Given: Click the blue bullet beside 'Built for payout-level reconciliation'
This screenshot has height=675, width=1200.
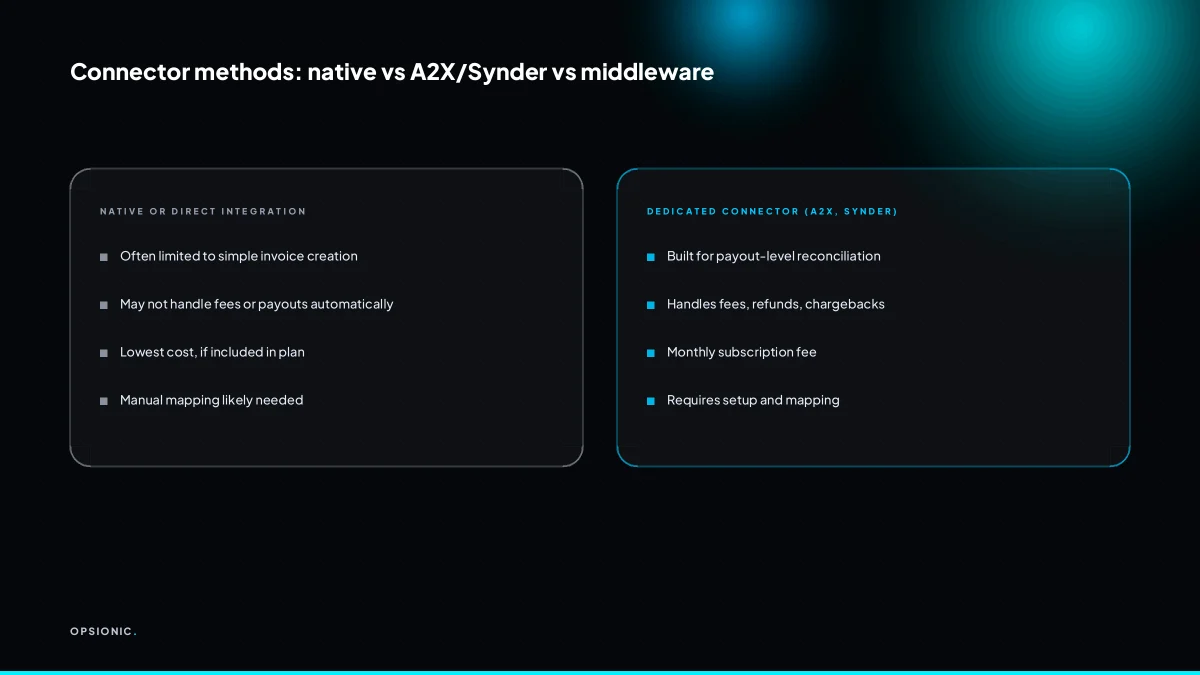Looking at the screenshot, I should [651, 257].
